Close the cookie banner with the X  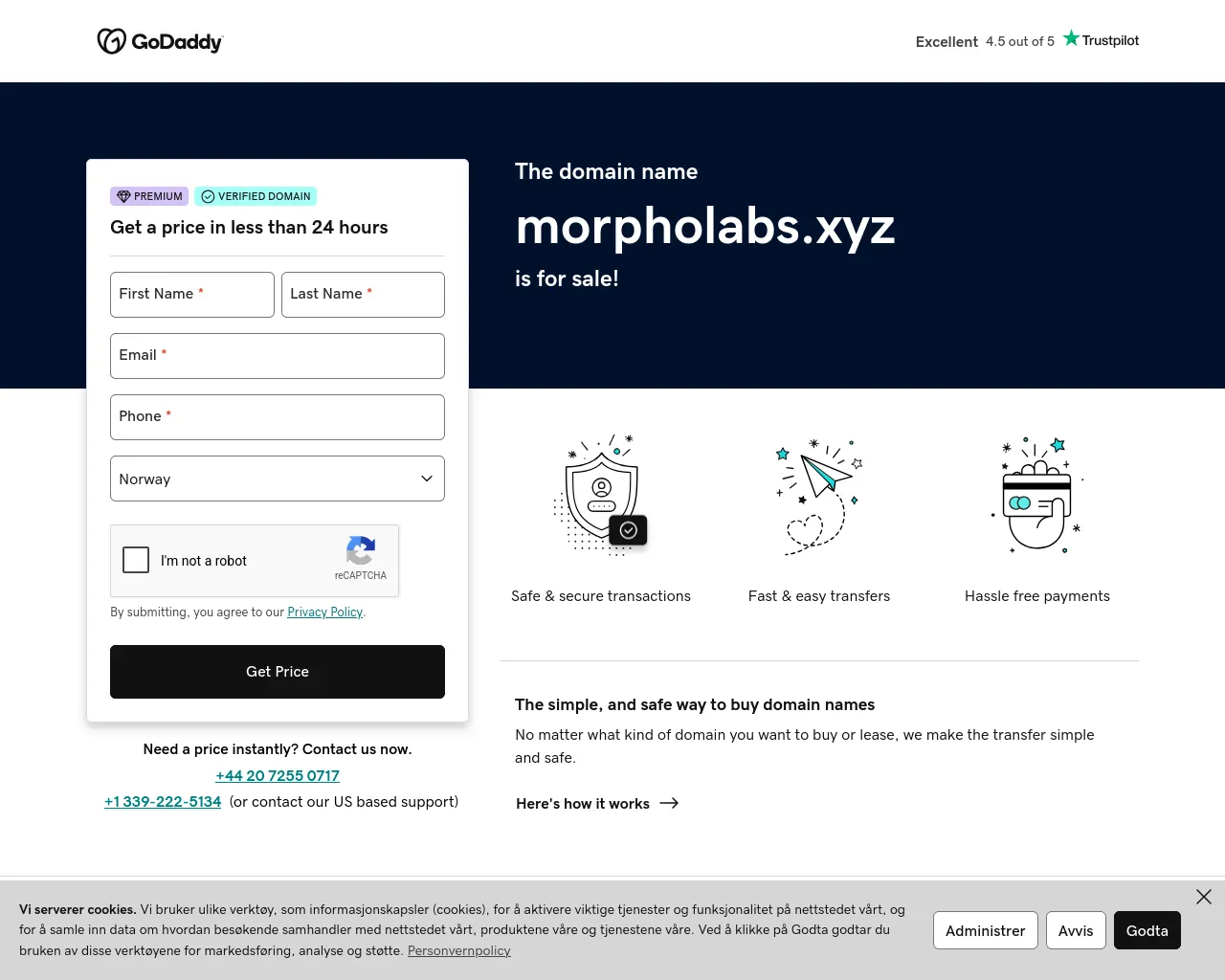point(1204,897)
